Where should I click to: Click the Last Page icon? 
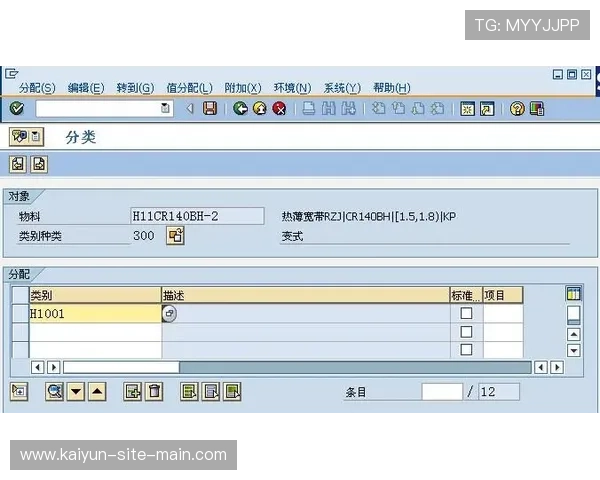(437, 109)
